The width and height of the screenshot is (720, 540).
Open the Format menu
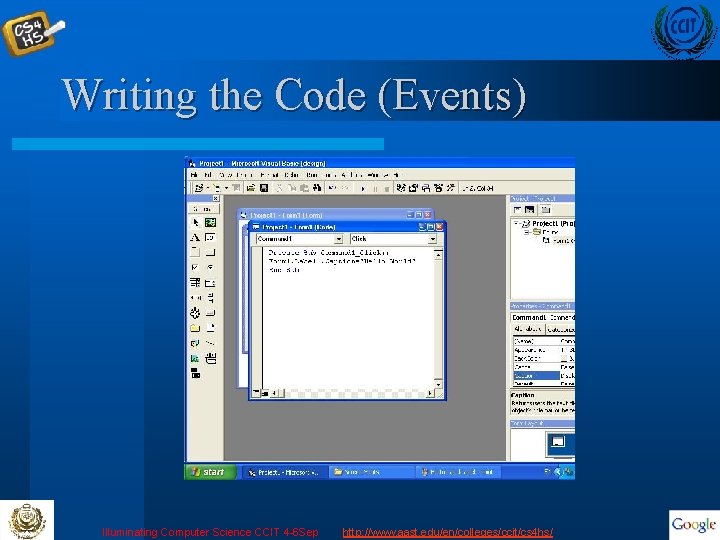[x=269, y=175]
